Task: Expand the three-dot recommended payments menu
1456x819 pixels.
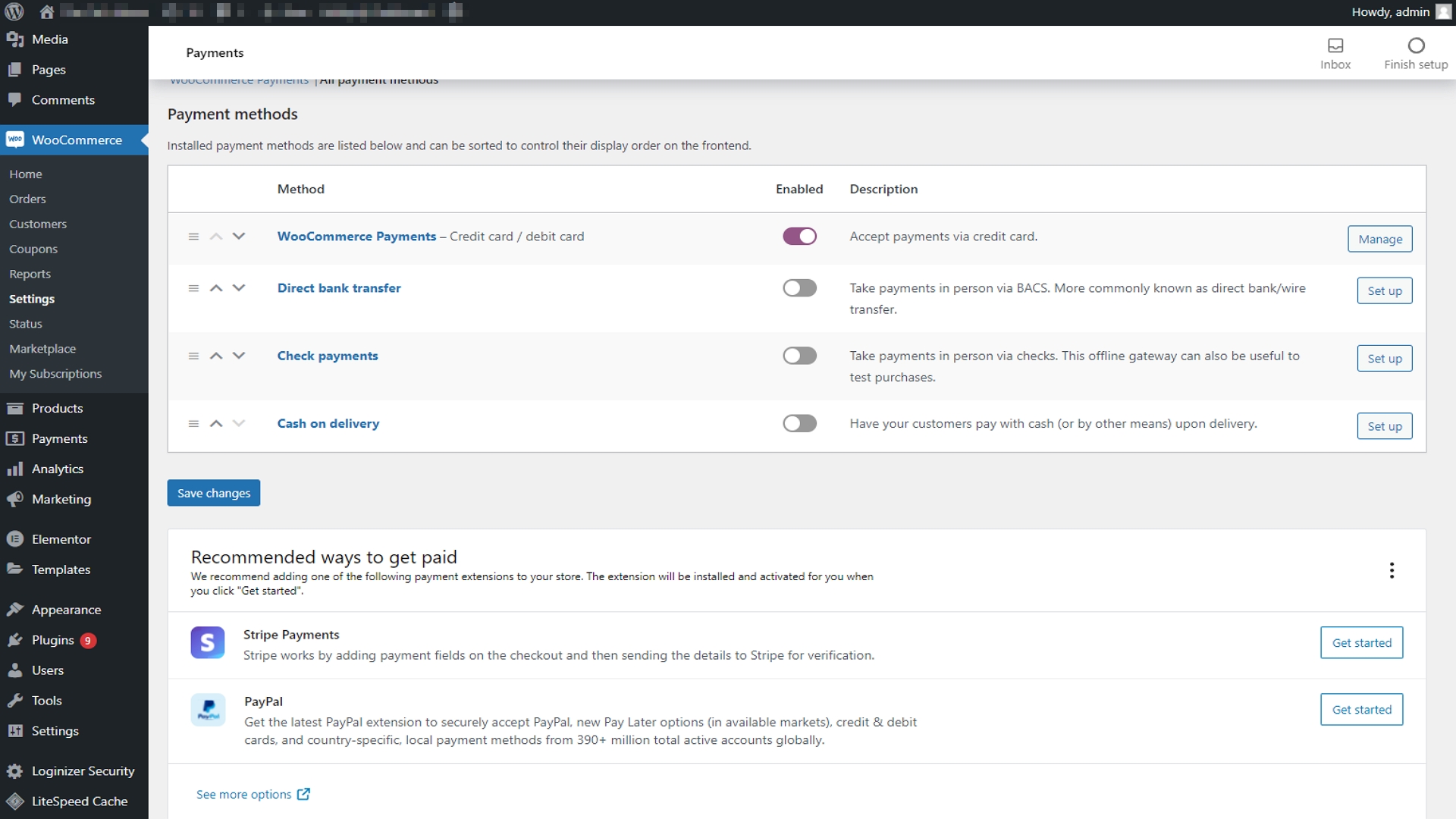Action: 1392,570
